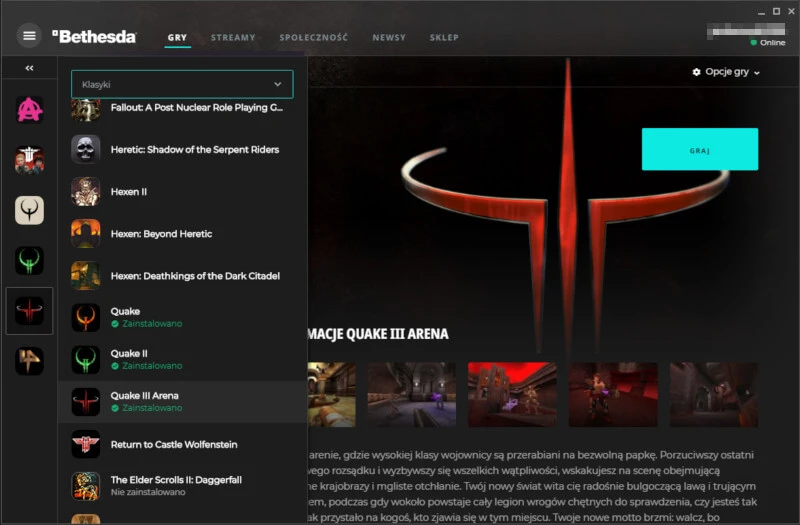Select the red Quake III sidebar icon

pyautogui.click(x=30, y=311)
